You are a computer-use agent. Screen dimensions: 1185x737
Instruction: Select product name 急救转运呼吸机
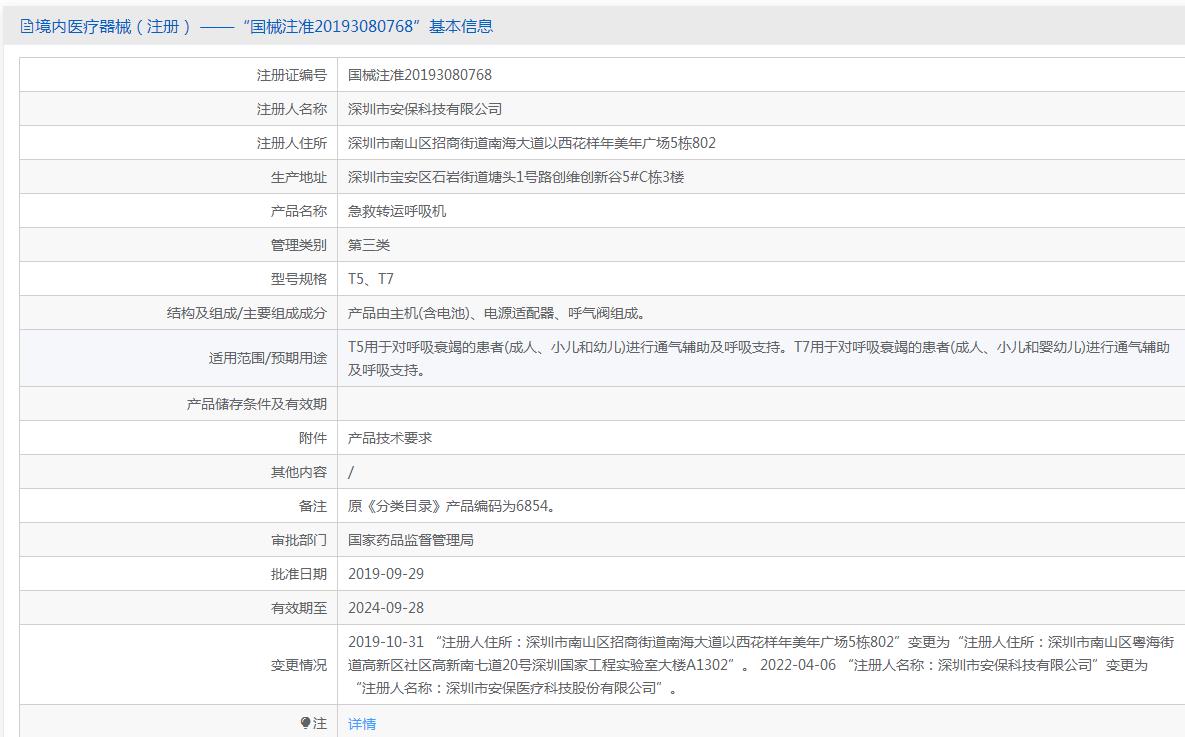tap(397, 211)
